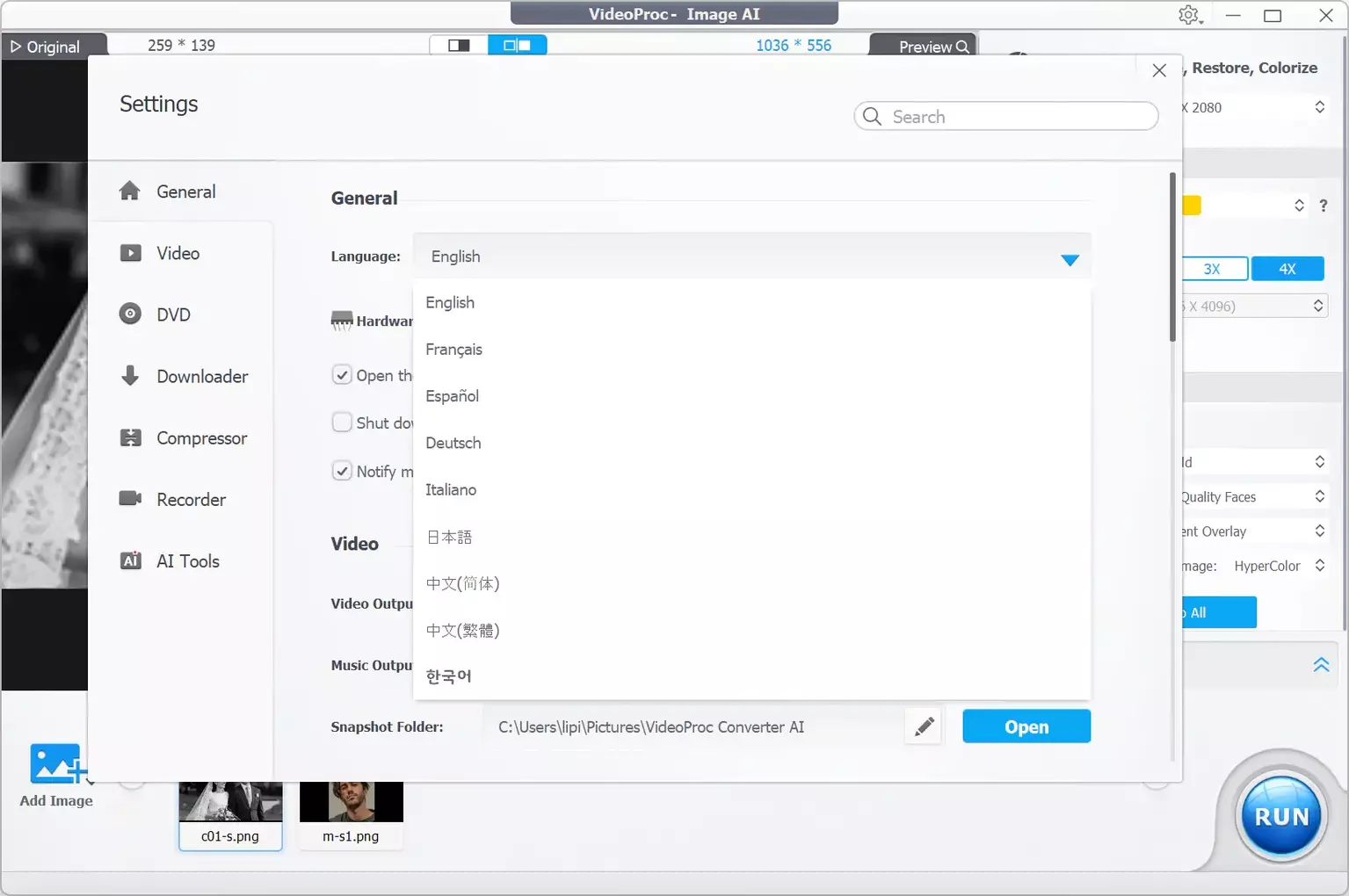Open the dropdown next to the yellow swatch
The width and height of the screenshot is (1349, 896).
pos(1299,206)
